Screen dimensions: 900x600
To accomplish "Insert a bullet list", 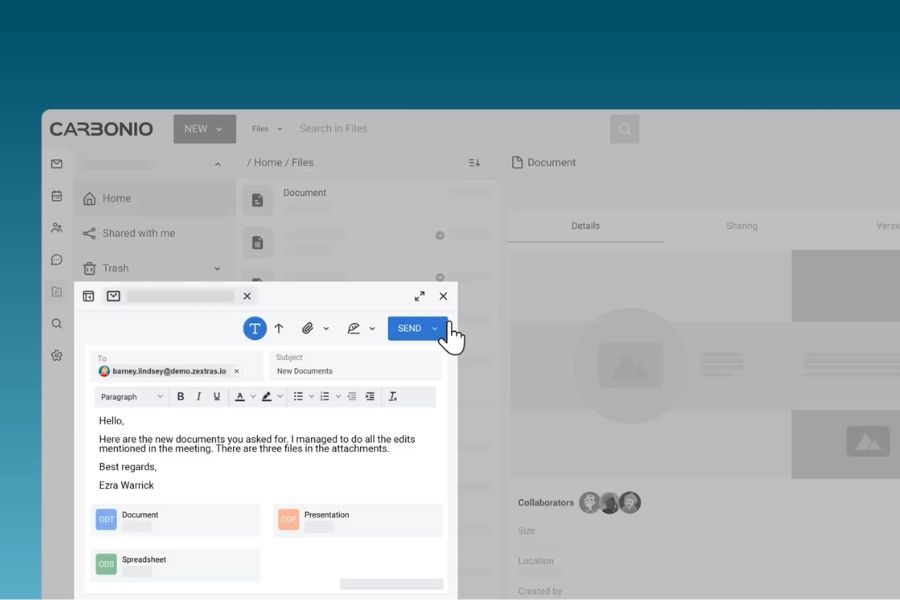I will tap(298, 397).
